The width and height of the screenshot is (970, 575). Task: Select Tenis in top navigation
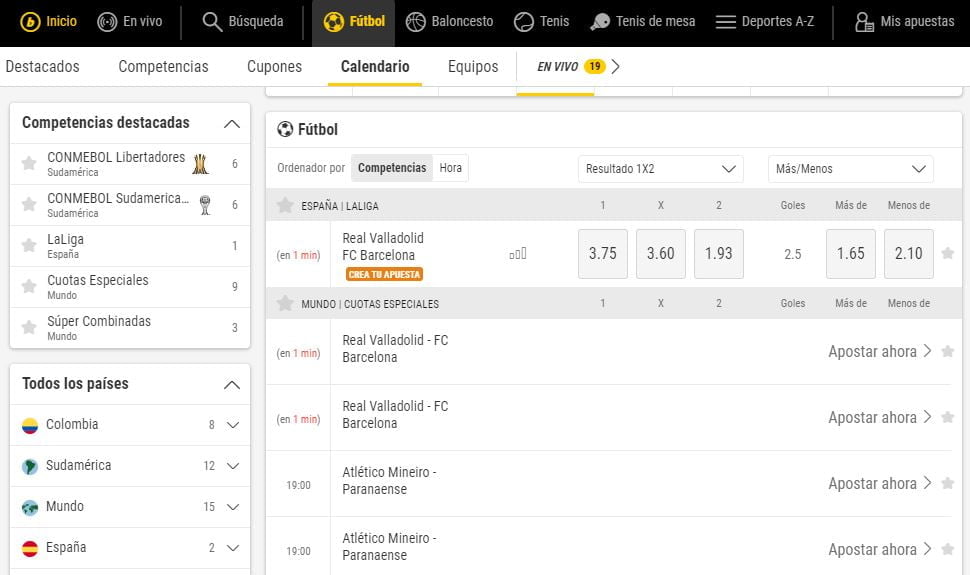coord(541,22)
